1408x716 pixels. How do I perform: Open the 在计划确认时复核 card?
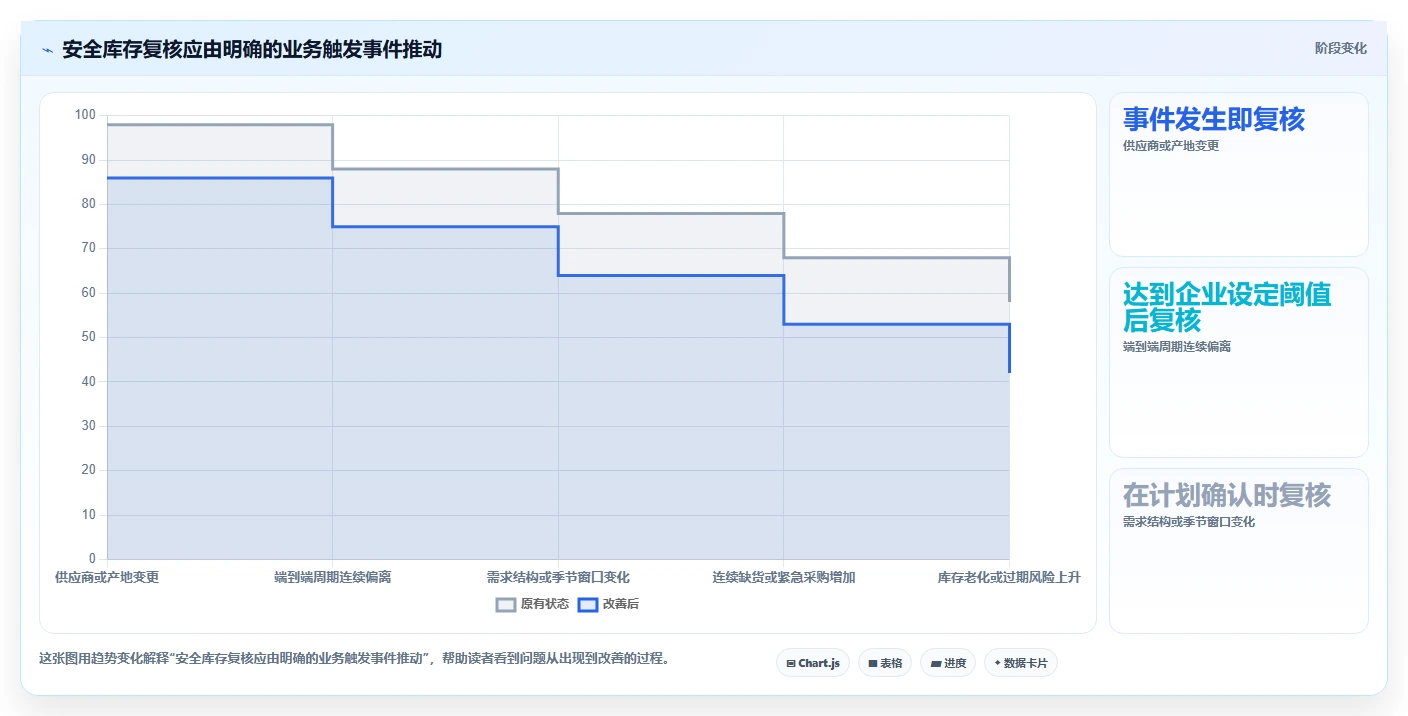pos(1239,551)
